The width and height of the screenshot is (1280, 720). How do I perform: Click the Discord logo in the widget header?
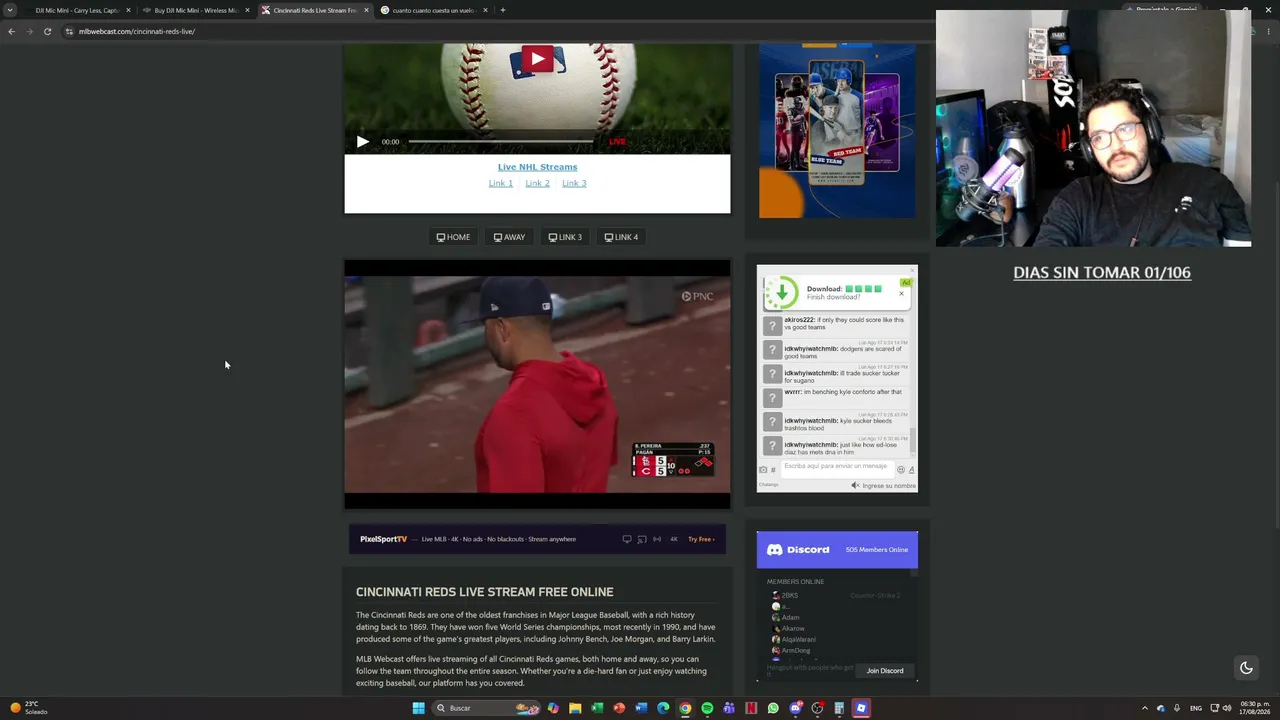click(798, 550)
